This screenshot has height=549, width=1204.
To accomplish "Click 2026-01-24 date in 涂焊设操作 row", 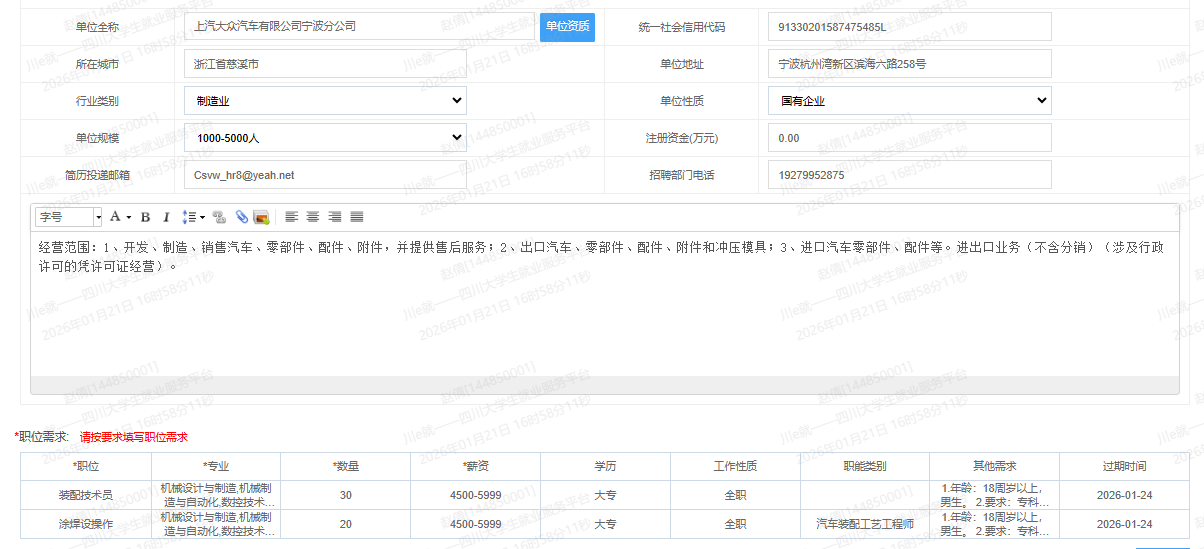I will click(x=1125, y=524).
